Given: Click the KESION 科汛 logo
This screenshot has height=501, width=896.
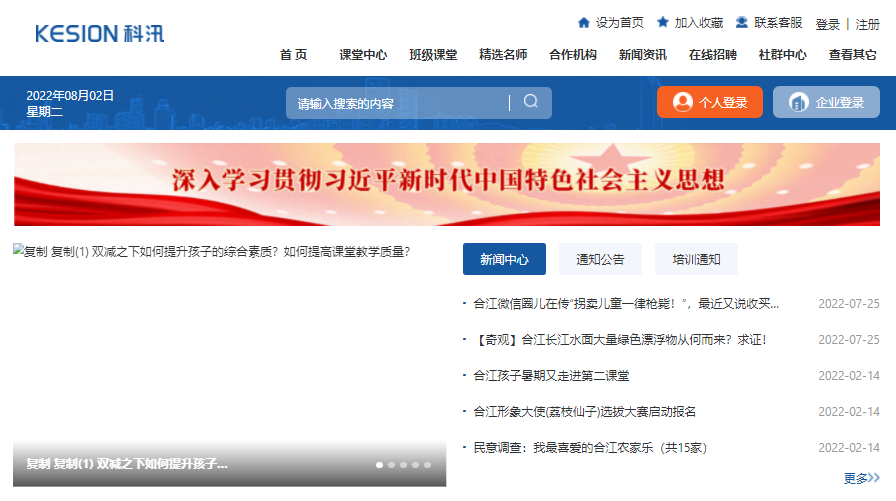Looking at the screenshot, I should click(99, 34).
